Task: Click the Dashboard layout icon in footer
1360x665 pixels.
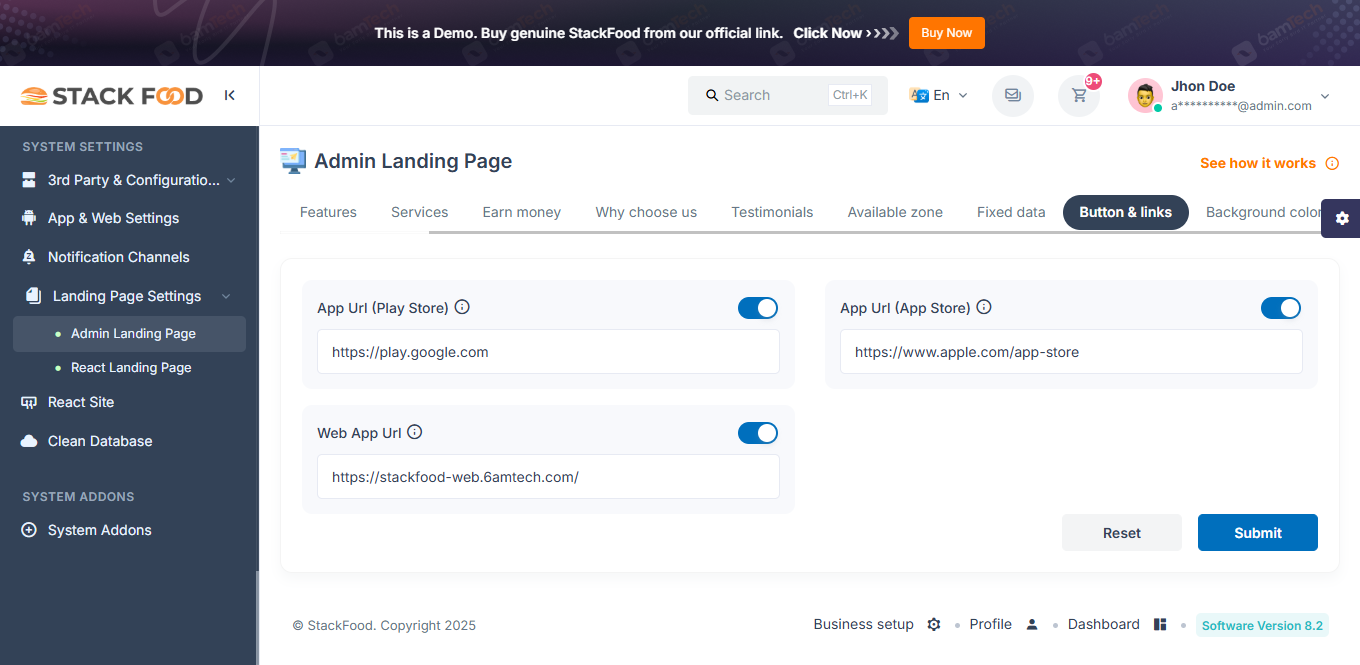Action: coord(1160,624)
